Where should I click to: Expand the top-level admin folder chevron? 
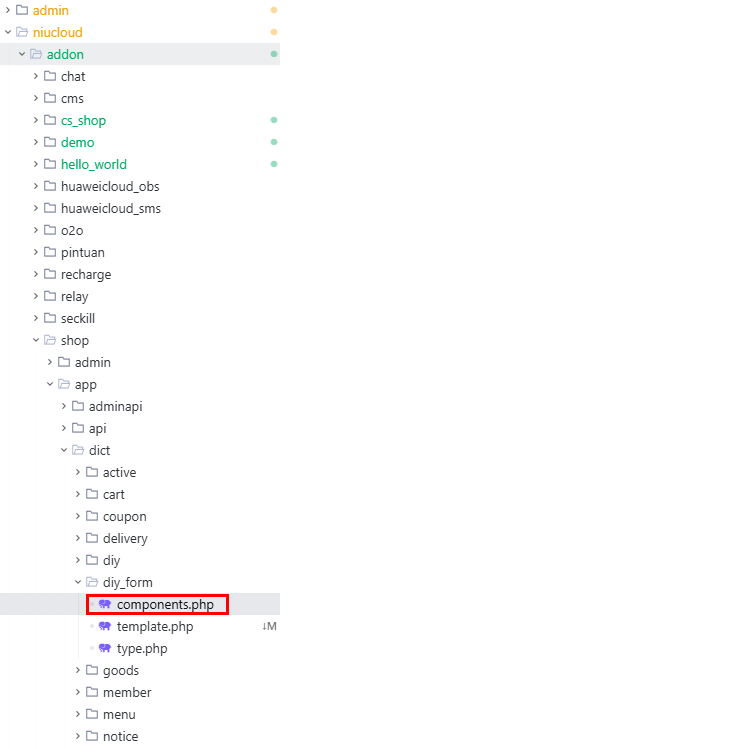click(x=8, y=10)
